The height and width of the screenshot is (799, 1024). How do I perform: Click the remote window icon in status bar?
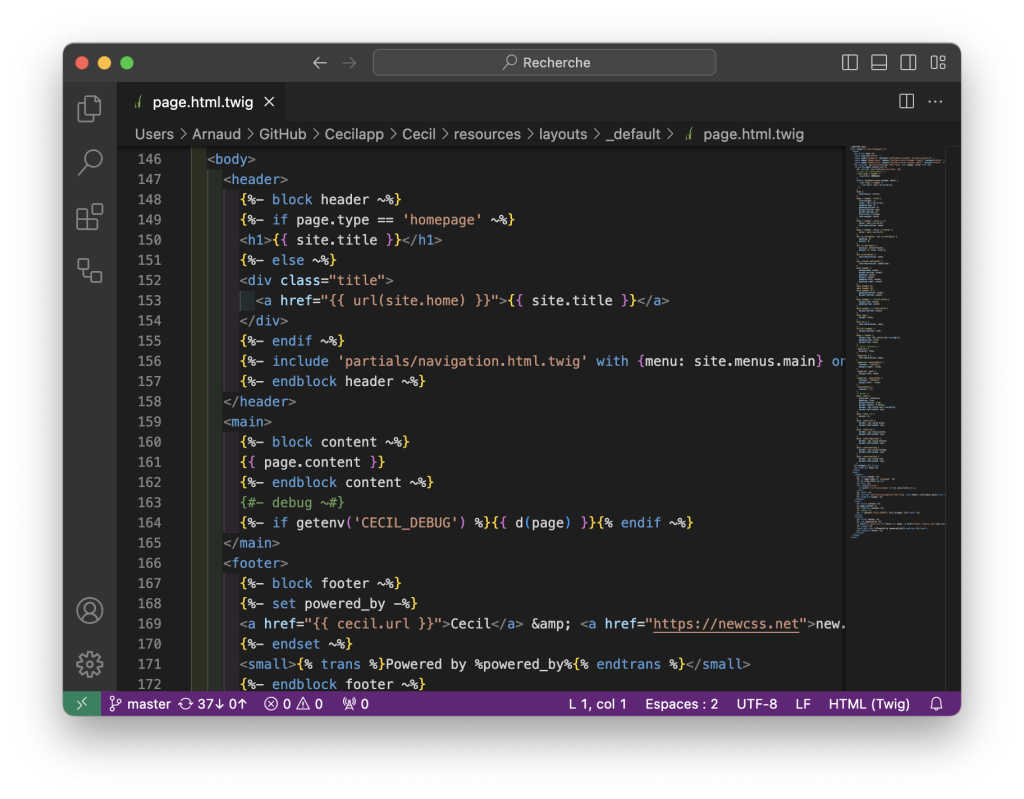click(82, 704)
